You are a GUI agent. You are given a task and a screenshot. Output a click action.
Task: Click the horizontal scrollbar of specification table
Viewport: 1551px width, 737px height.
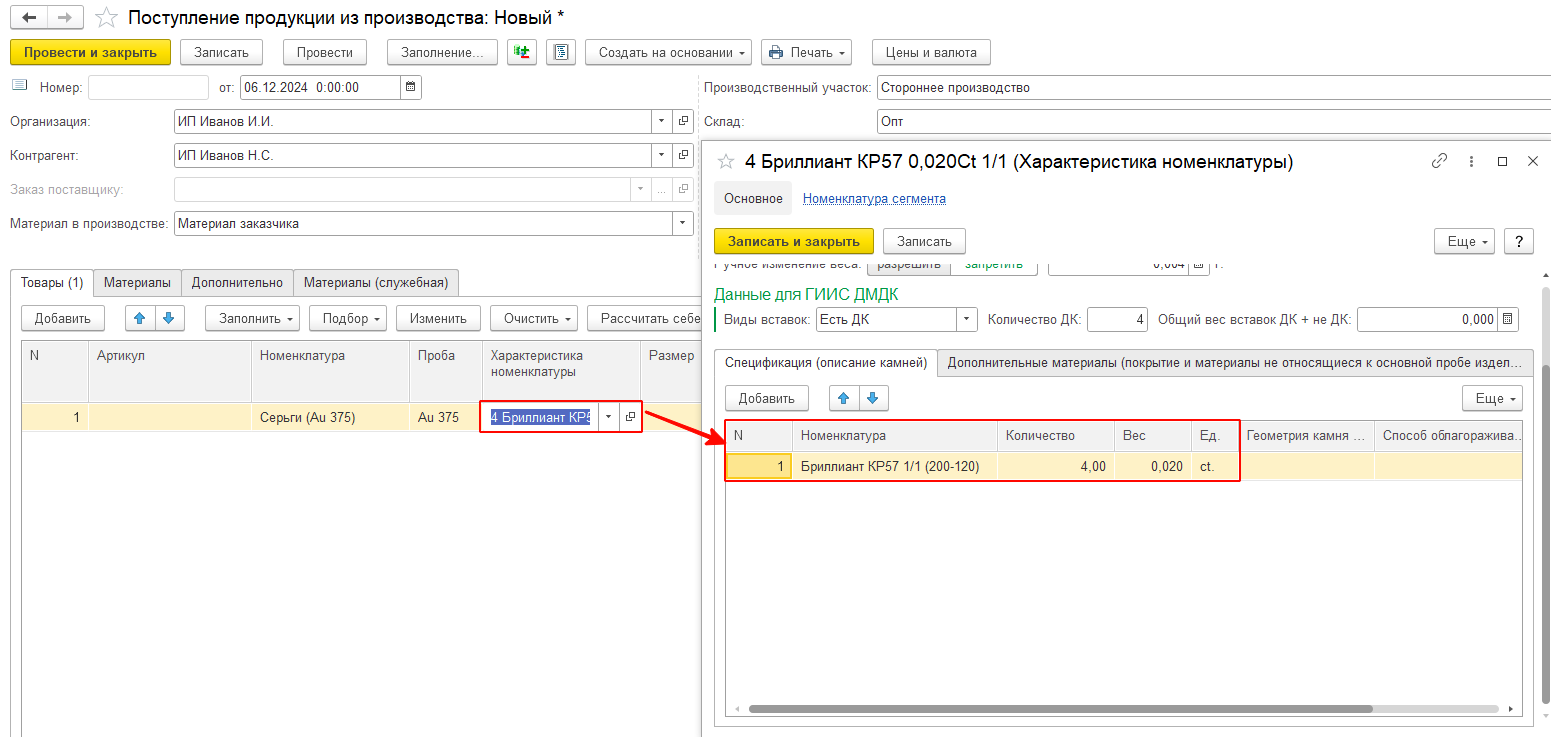point(1060,709)
